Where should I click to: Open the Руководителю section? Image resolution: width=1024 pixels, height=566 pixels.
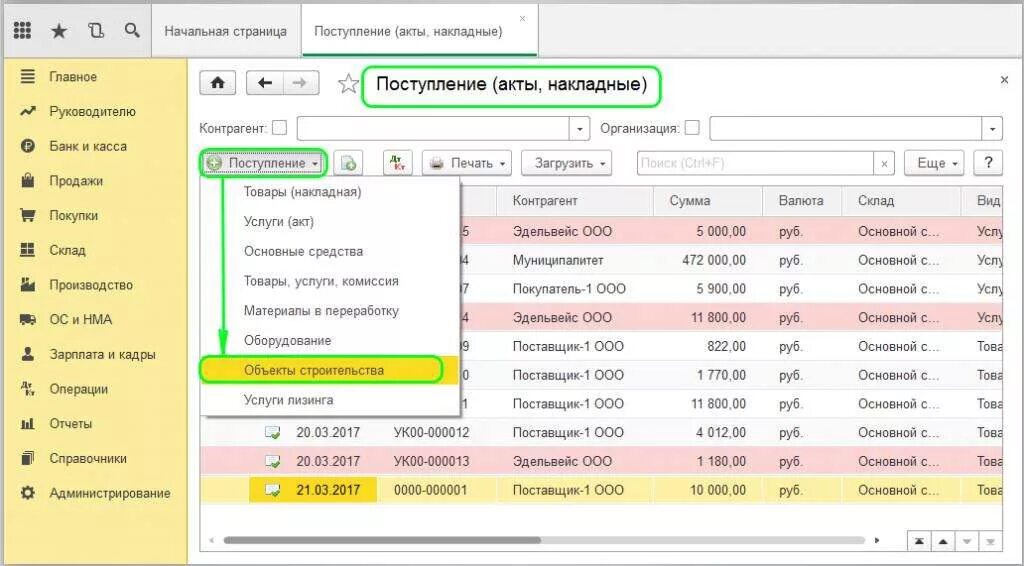point(93,112)
